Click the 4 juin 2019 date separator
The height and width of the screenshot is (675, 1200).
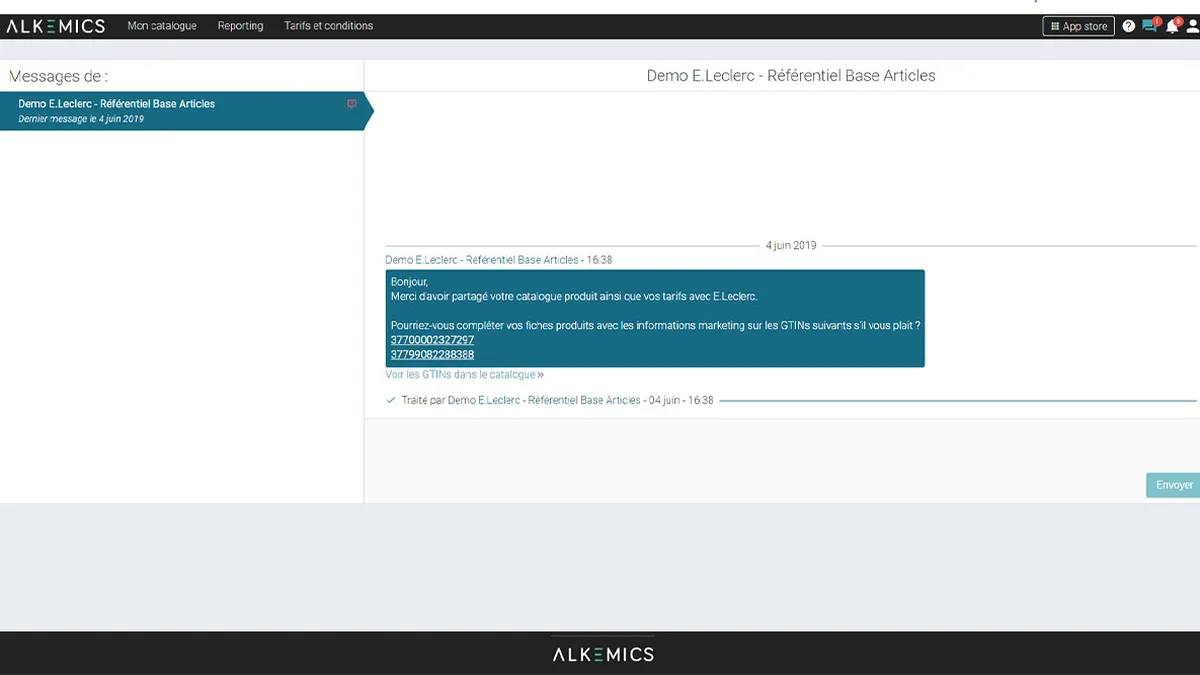(x=791, y=245)
